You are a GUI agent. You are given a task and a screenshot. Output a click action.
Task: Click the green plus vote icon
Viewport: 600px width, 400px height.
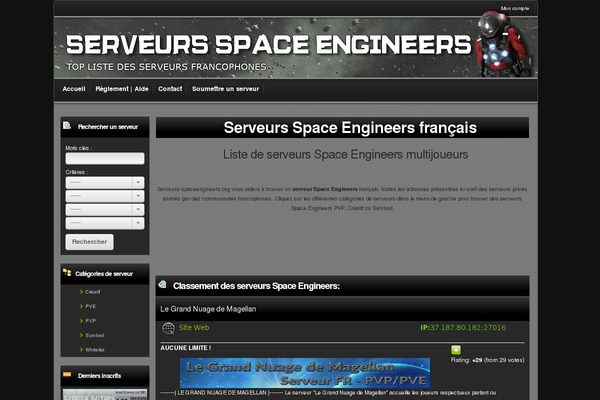pos(456,350)
